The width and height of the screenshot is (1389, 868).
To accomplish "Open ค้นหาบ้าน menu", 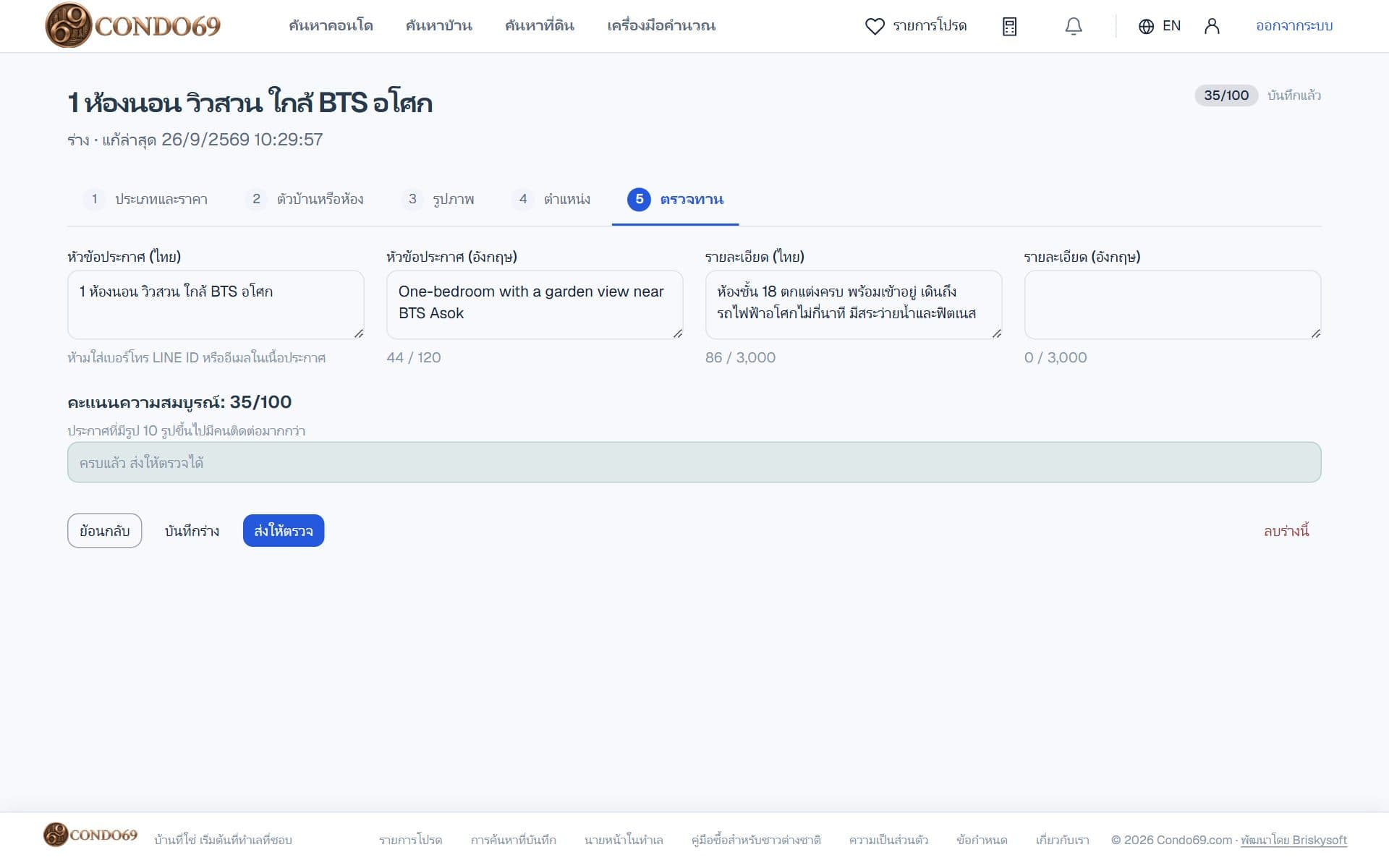I will (x=438, y=26).
